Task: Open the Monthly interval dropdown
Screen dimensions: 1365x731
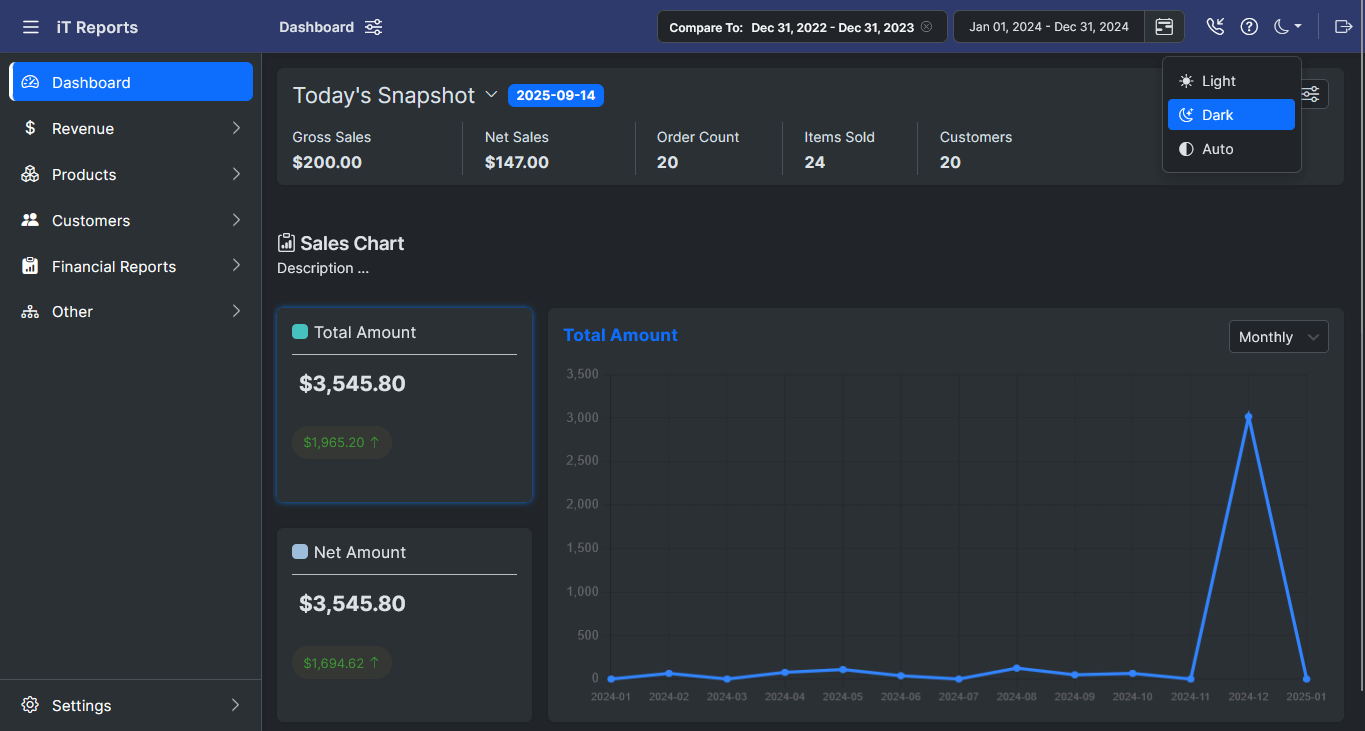Action: [1278, 337]
